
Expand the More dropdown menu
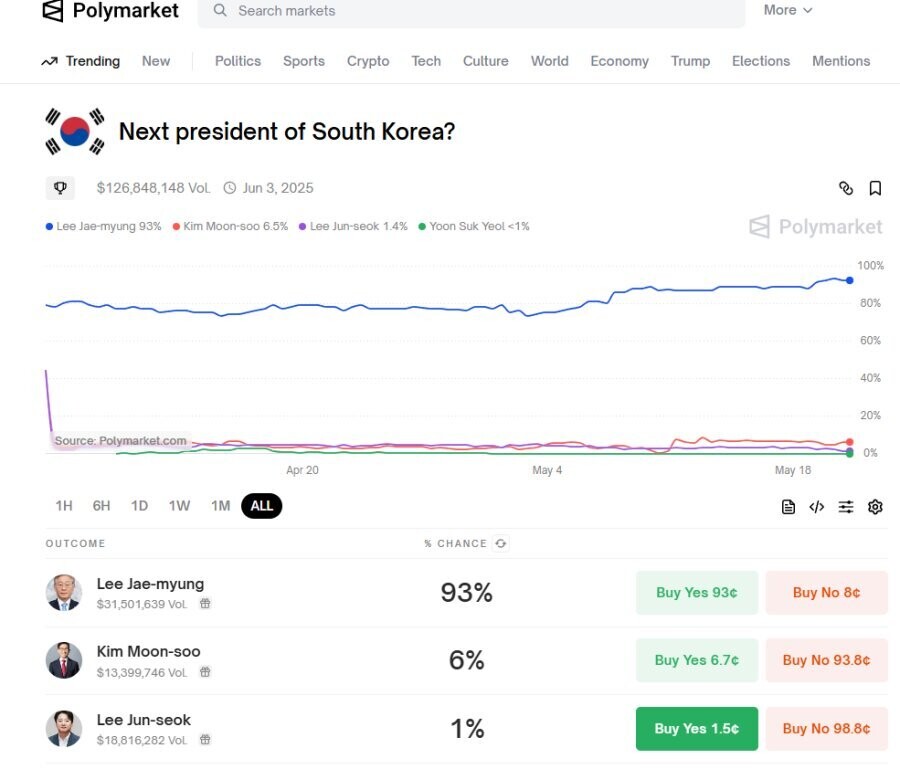point(788,10)
